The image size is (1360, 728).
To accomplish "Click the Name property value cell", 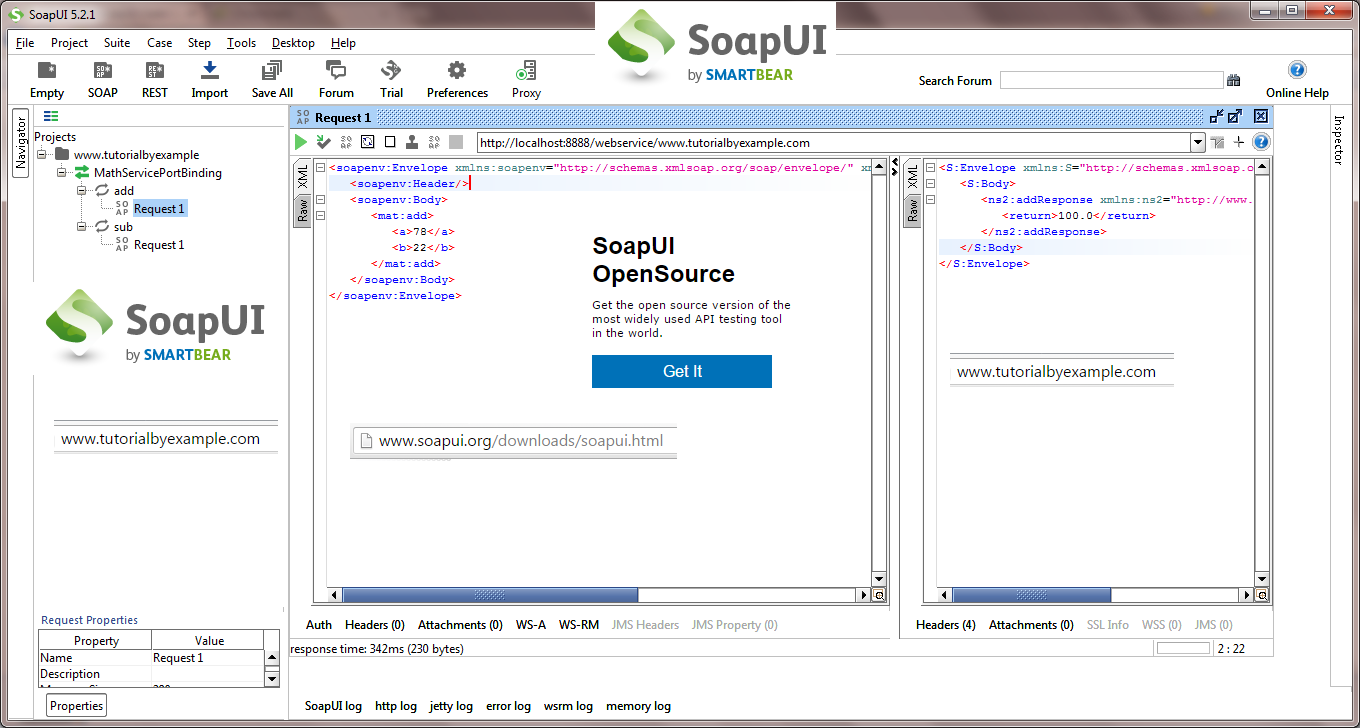I will 207,658.
